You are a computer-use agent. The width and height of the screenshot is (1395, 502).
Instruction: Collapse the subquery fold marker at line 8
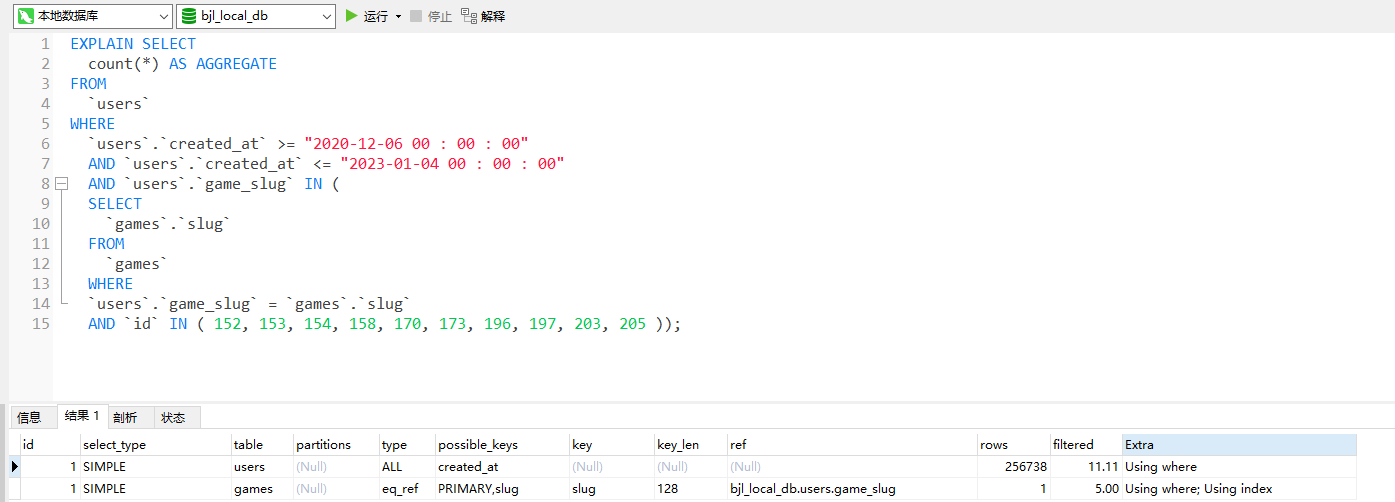point(62,184)
